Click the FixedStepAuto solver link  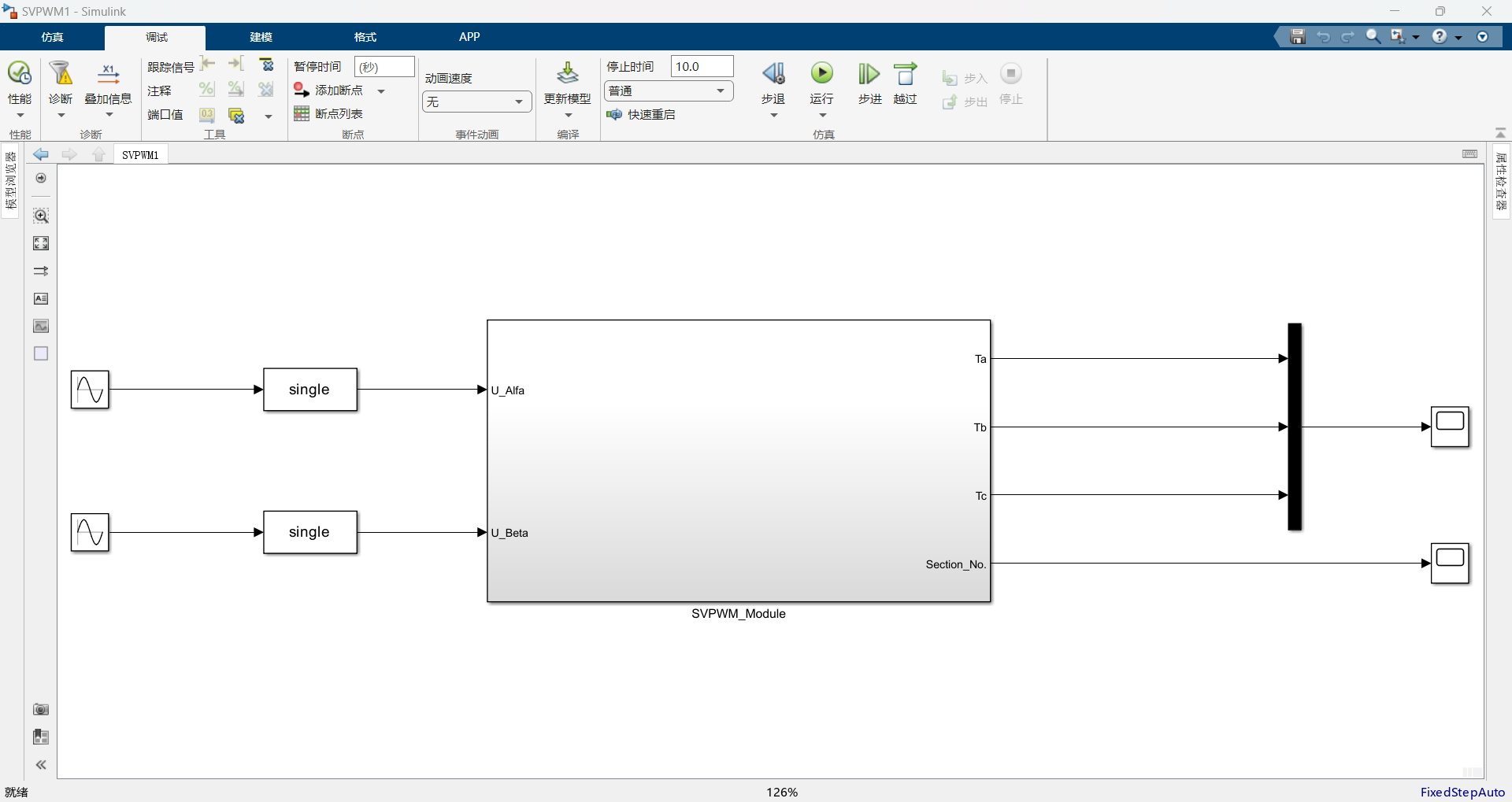(1462, 792)
